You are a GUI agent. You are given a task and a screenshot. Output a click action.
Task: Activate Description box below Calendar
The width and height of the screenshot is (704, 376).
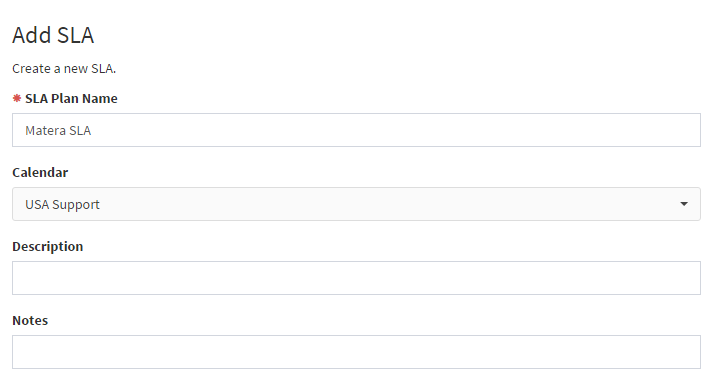tap(356, 278)
